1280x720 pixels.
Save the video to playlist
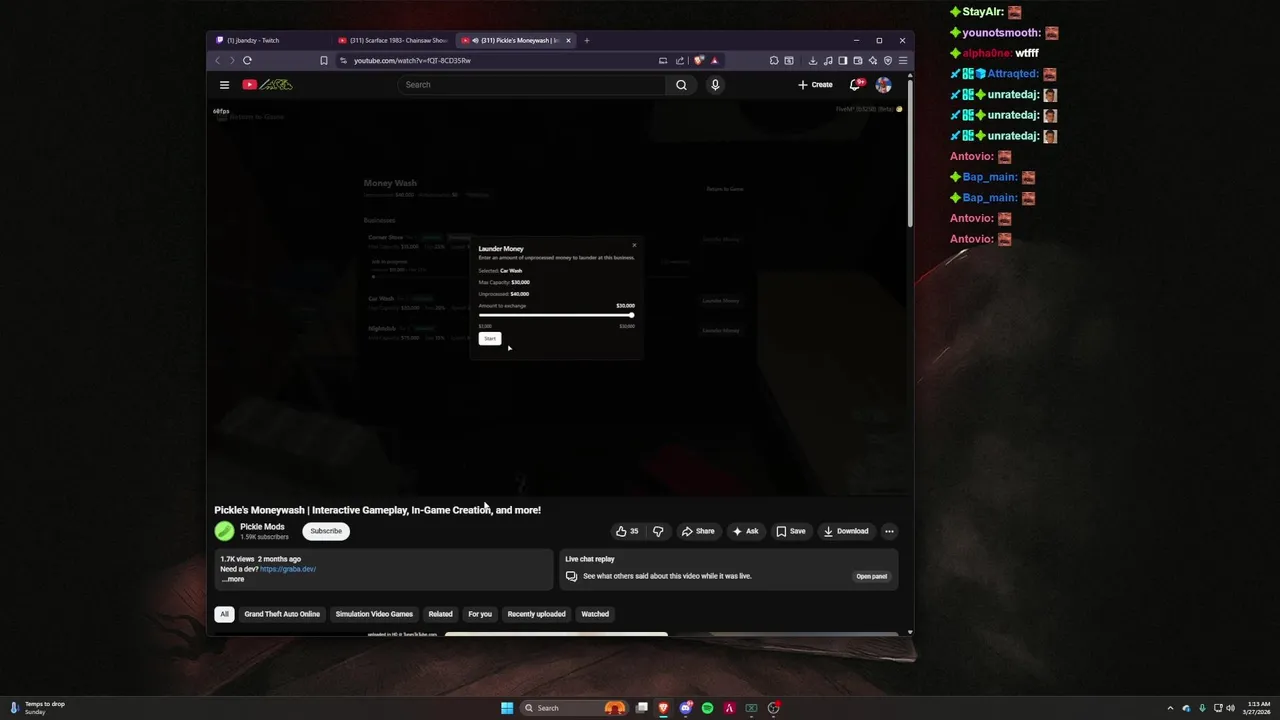pyautogui.click(x=790, y=531)
